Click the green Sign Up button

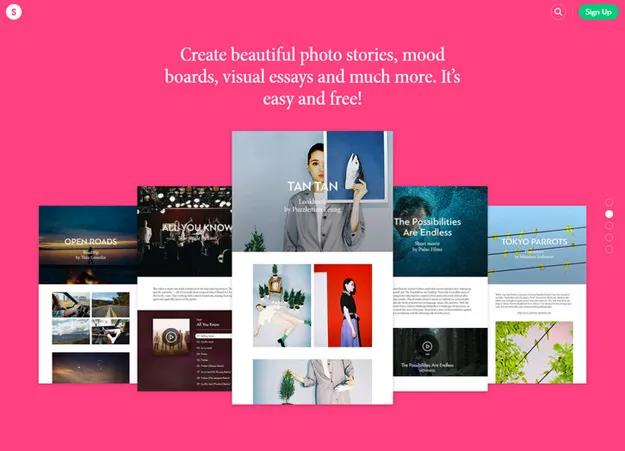[x=598, y=12]
